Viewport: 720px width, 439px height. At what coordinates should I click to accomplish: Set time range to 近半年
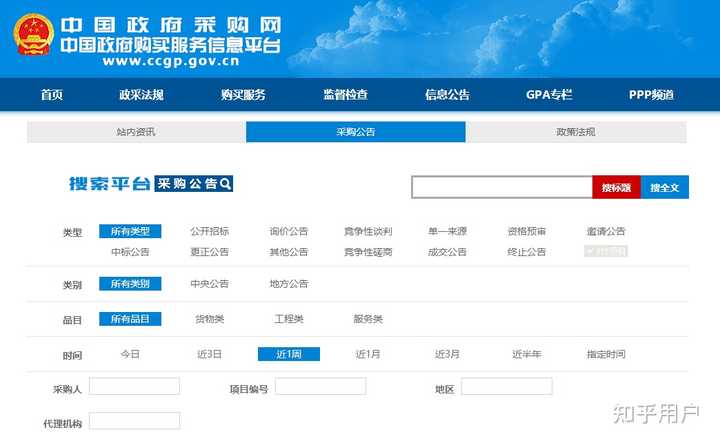[527, 354]
